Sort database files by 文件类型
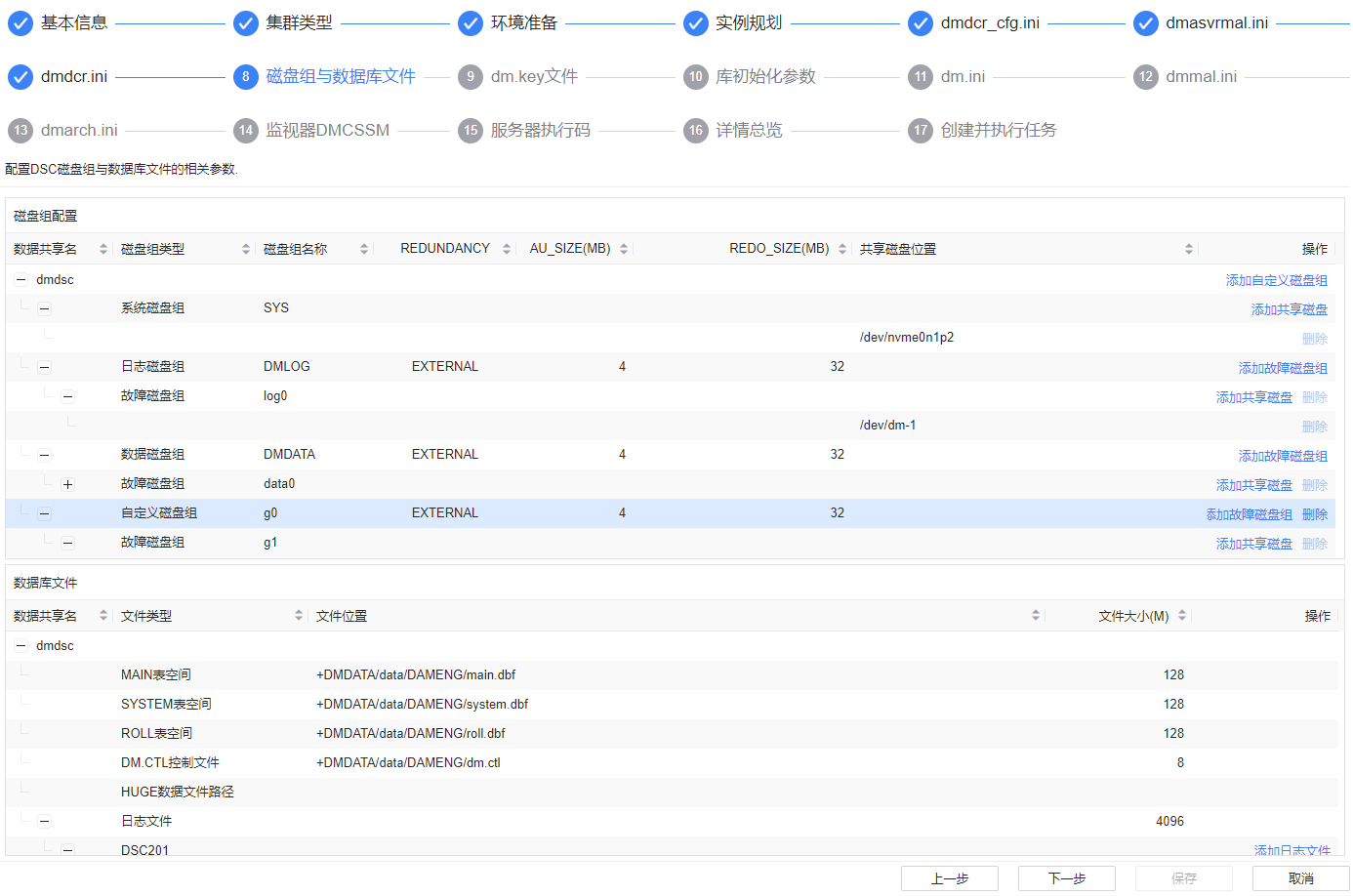The height and width of the screenshot is (896, 1353). point(299,616)
